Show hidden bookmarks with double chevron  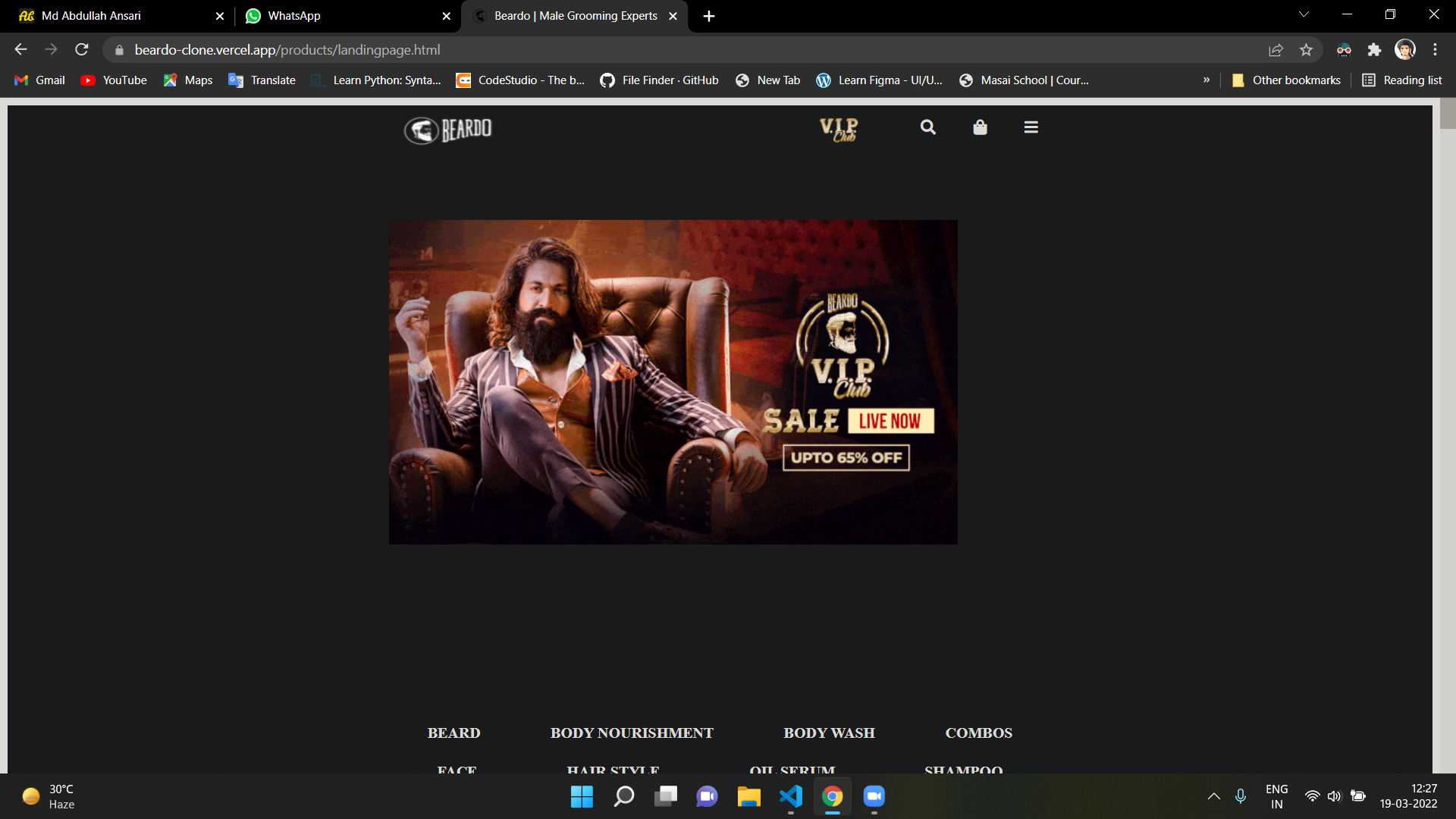coord(1207,80)
